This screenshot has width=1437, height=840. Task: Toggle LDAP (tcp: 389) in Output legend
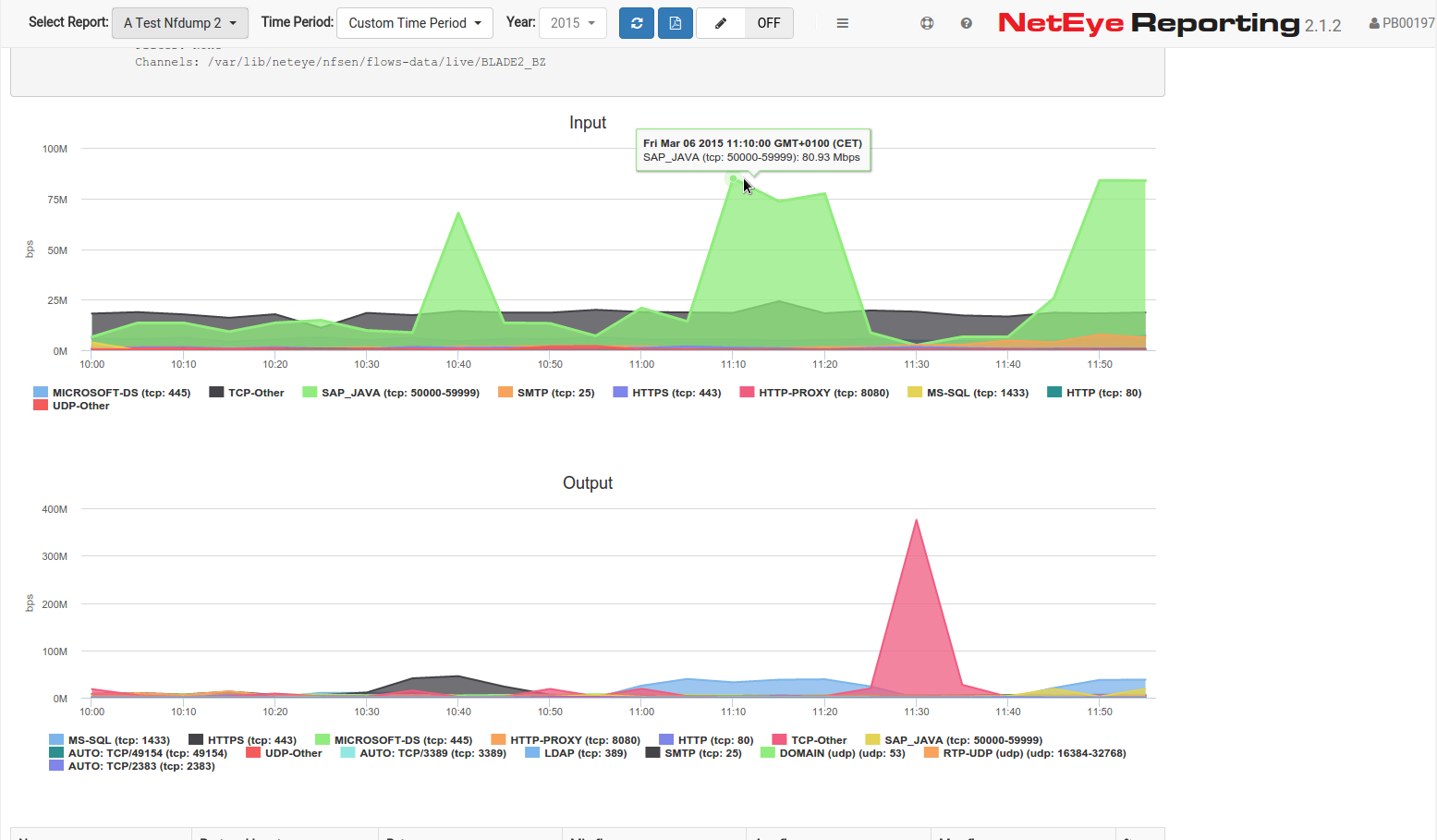coord(576,753)
